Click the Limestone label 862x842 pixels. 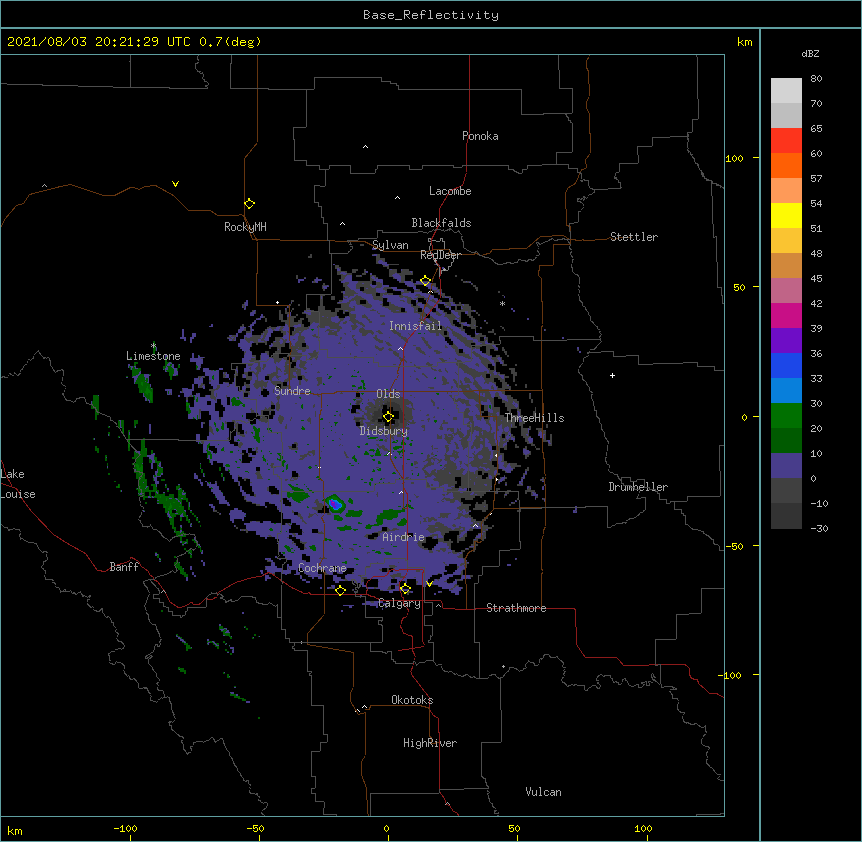point(153,356)
